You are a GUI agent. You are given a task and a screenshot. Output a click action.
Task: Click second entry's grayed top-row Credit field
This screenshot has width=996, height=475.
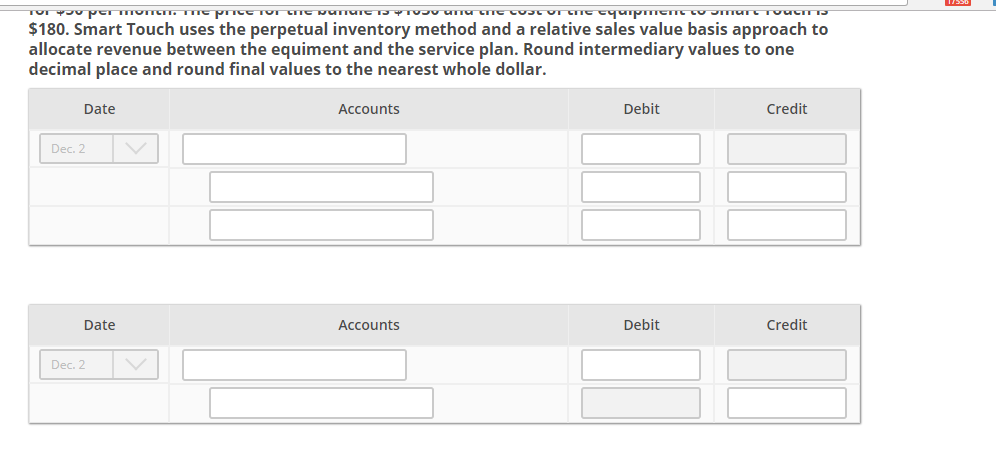pyautogui.click(x=787, y=365)
